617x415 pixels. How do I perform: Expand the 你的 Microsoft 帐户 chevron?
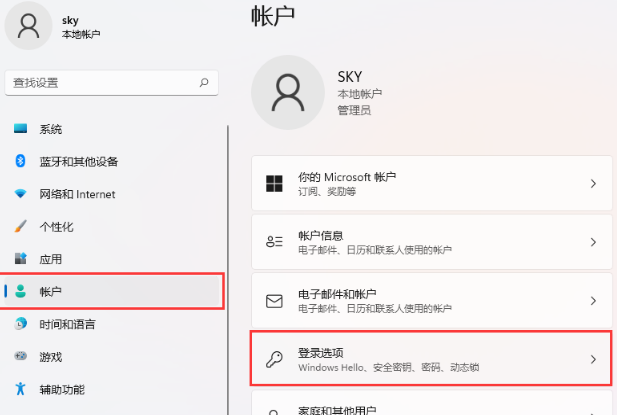click(593, 184)
